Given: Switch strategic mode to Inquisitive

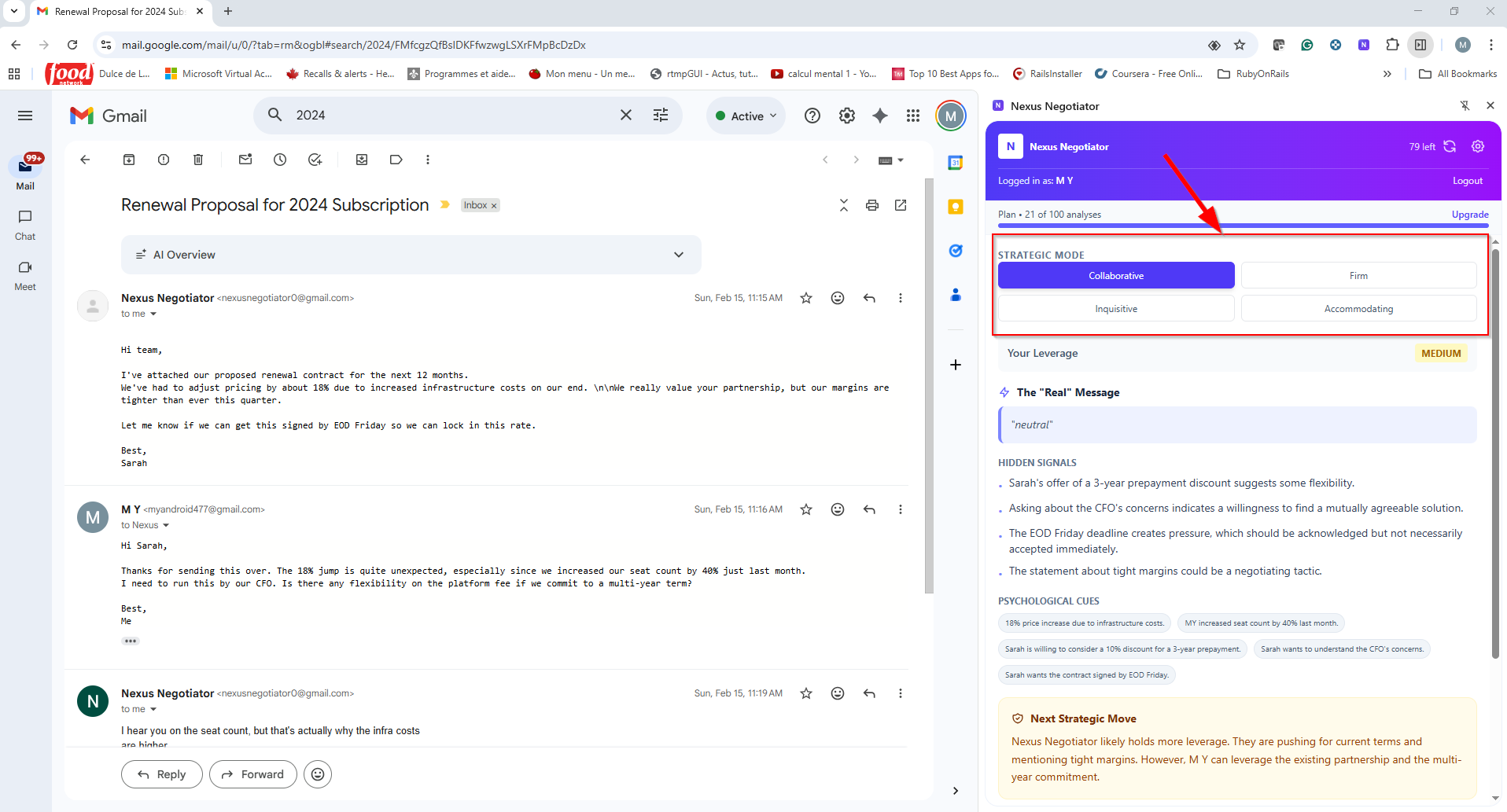Looking at the screenshot, I should tap(1115, 309).
